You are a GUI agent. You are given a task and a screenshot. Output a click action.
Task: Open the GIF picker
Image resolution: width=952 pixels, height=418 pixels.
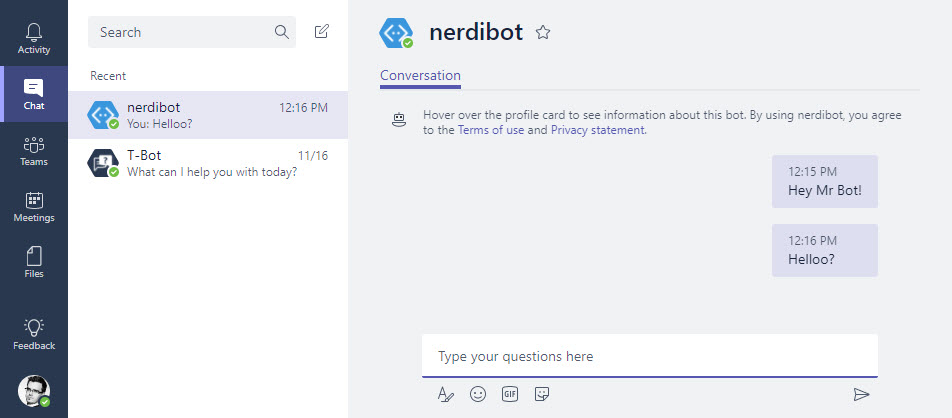pyautogui.click(x=510, y=394)
